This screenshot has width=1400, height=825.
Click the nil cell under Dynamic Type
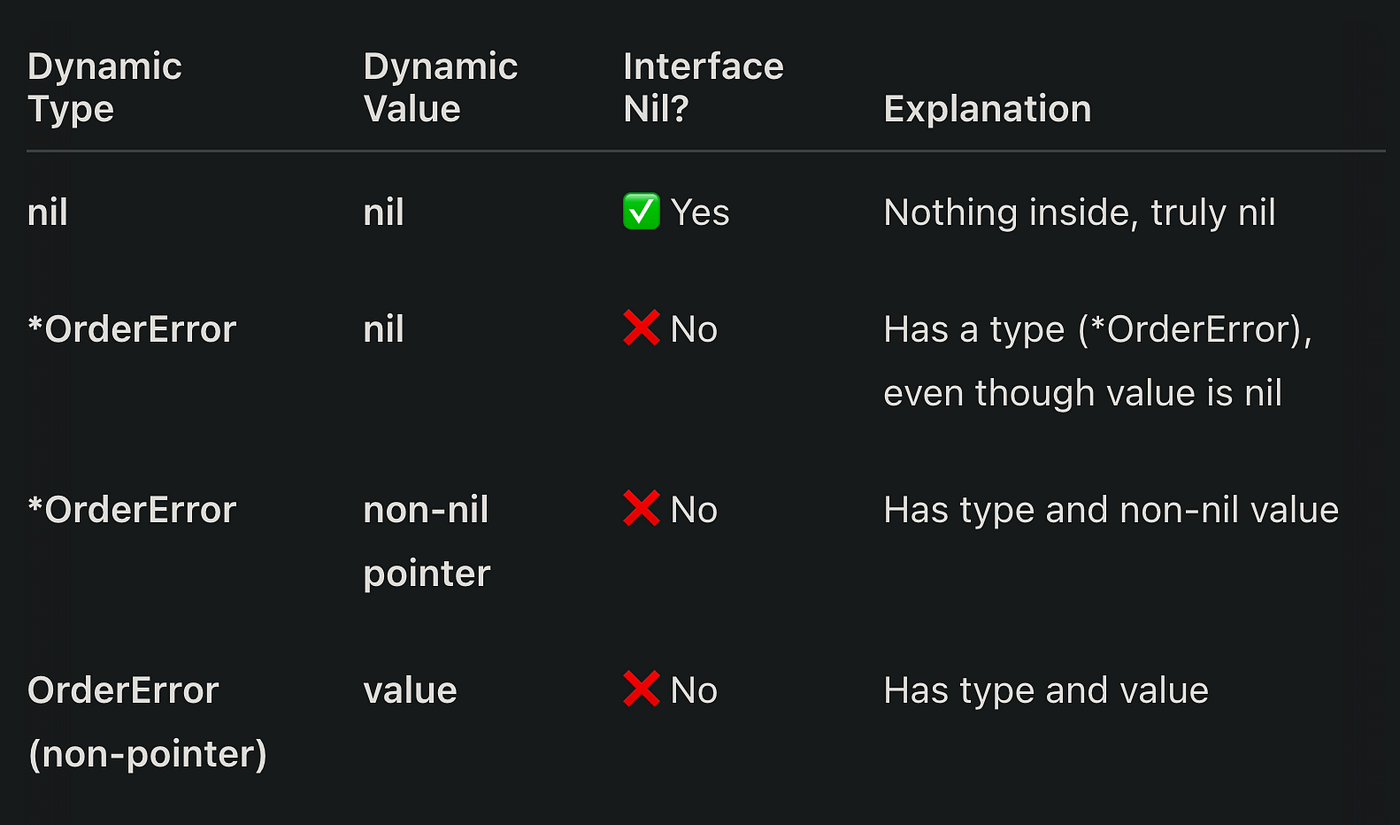coord(48,212)
